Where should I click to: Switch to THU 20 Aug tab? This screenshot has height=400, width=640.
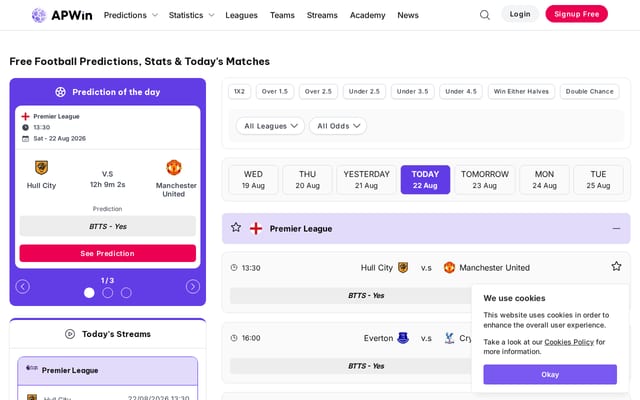pyautogui.click(x=307, y=180)
